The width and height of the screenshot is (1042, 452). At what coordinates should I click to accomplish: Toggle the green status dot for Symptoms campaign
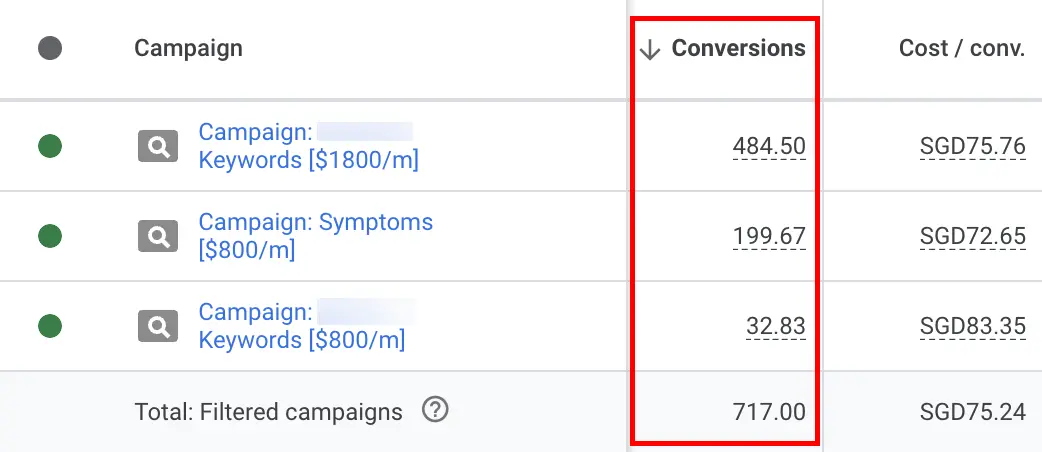tap(50, 237)
